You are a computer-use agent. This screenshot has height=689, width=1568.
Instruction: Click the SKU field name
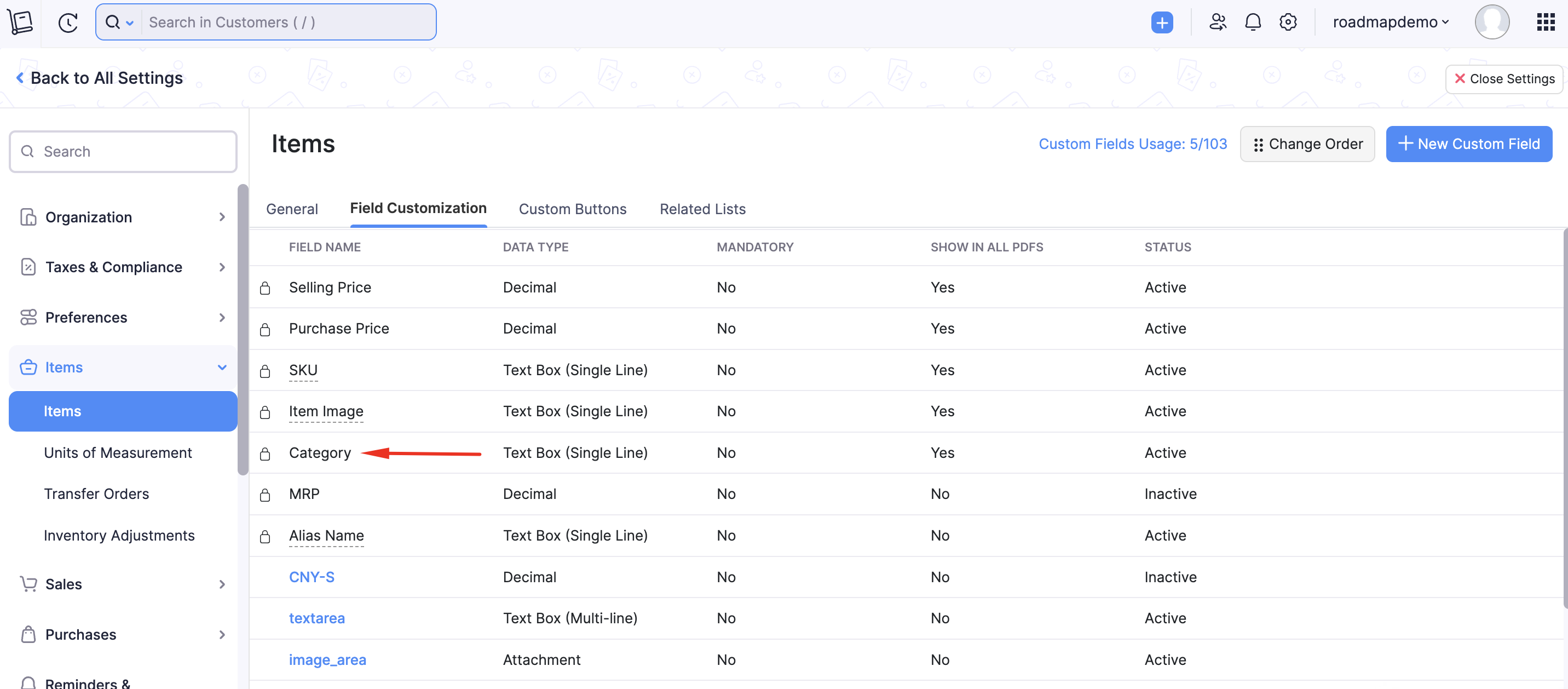point(303,370)
